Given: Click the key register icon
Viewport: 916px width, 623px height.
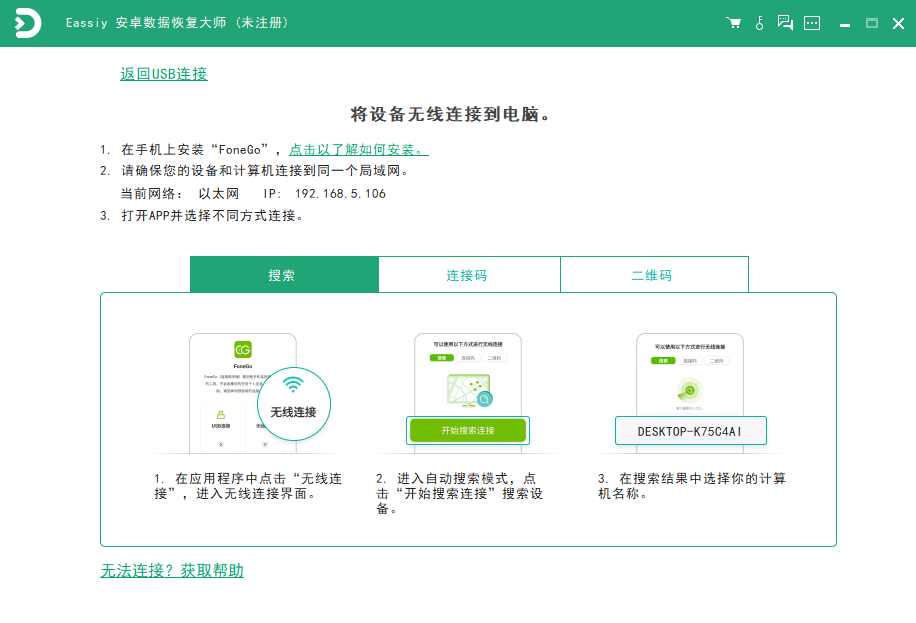Looking at the screenshot, I should (759, 23).
